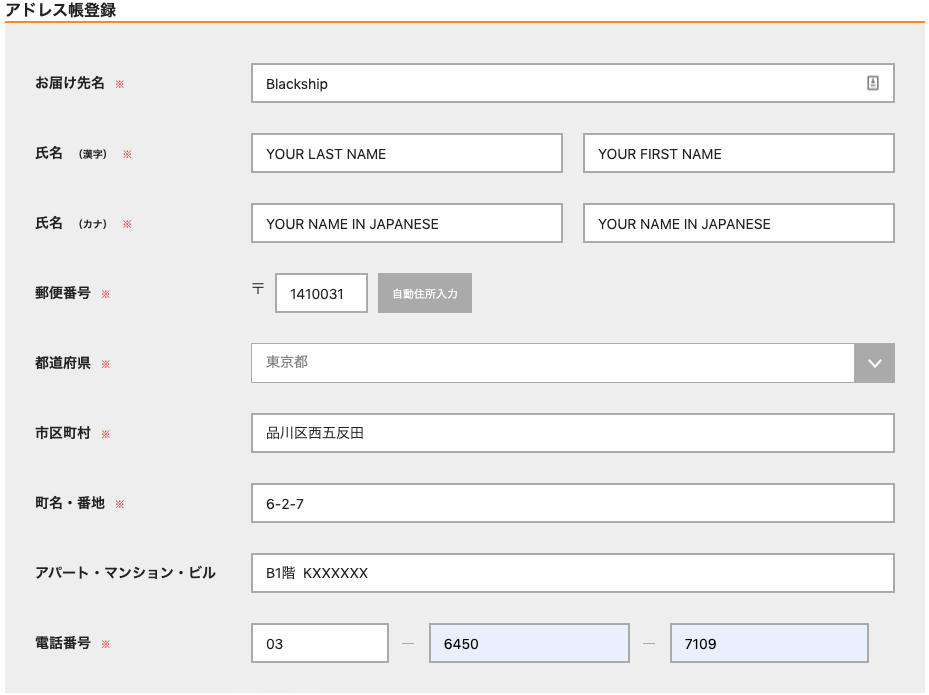Click the 〒 postal mark symbol
Viewport: 929px width, 695px height.
[258, 288]
